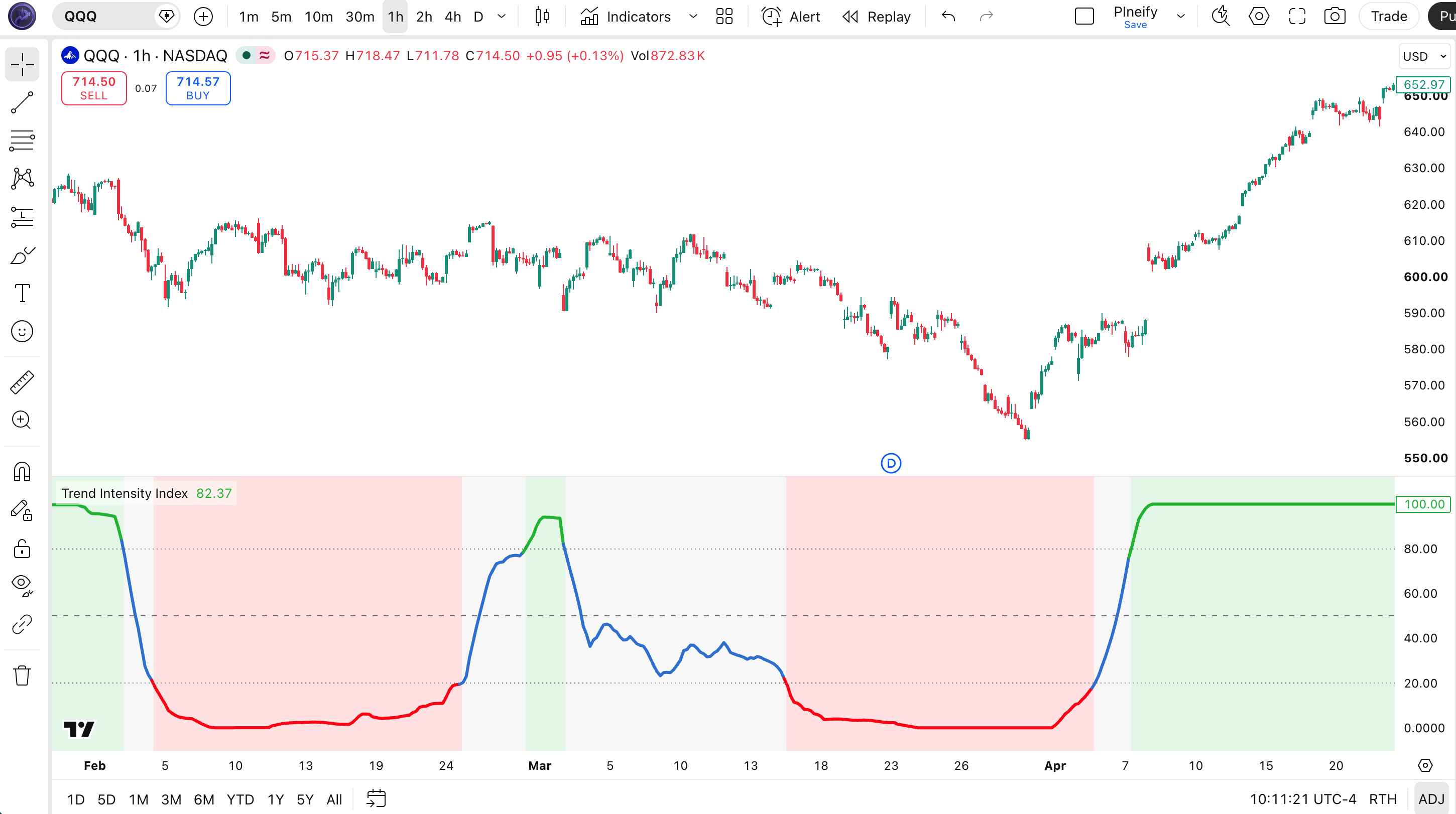Toggle the ADJ adjusted data button
This screenshot has height=814, width=1456.
(1431, 799)
